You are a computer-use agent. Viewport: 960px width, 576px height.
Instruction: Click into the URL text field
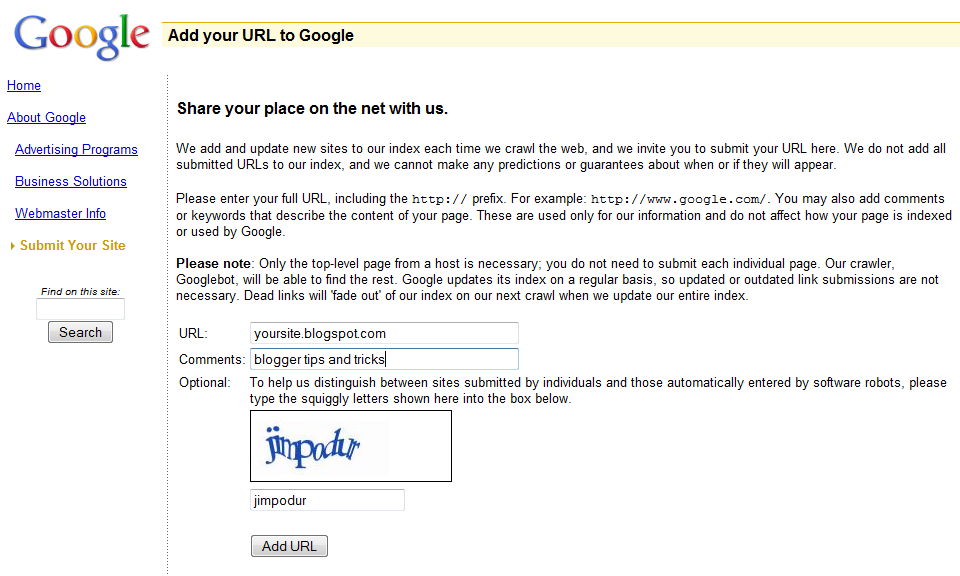pos(384,334)
